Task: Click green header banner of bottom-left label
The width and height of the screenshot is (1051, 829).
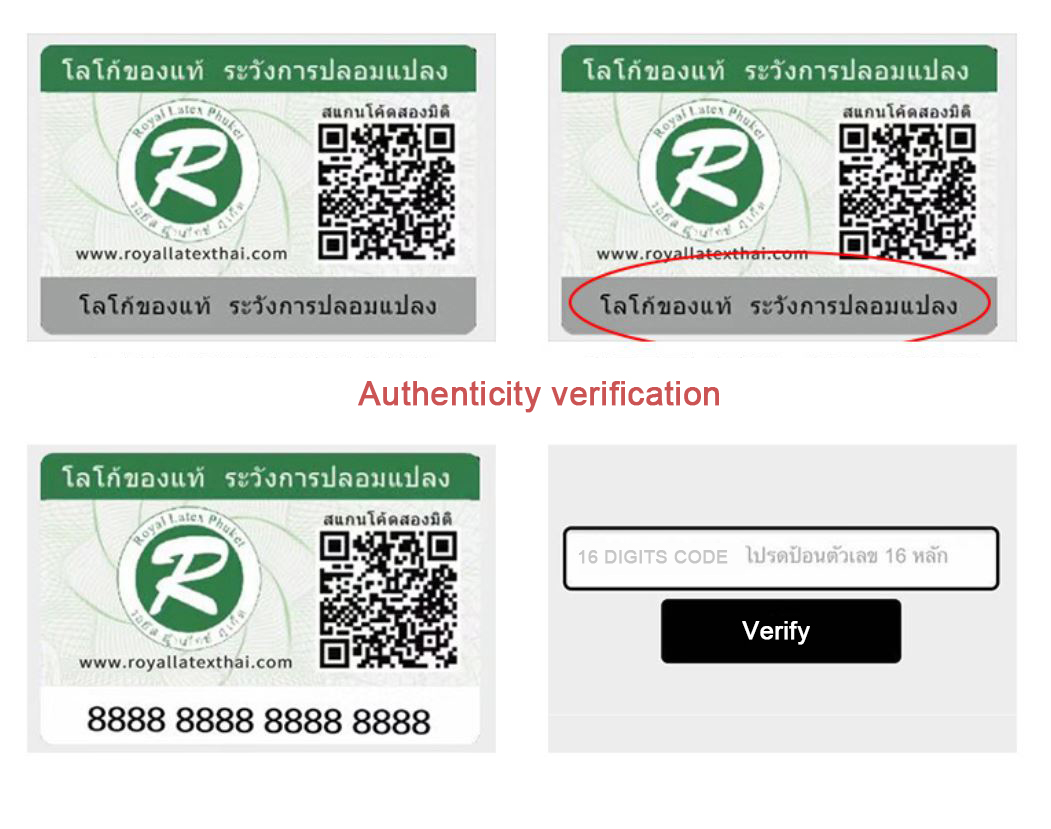Action: tap(260, 476)
